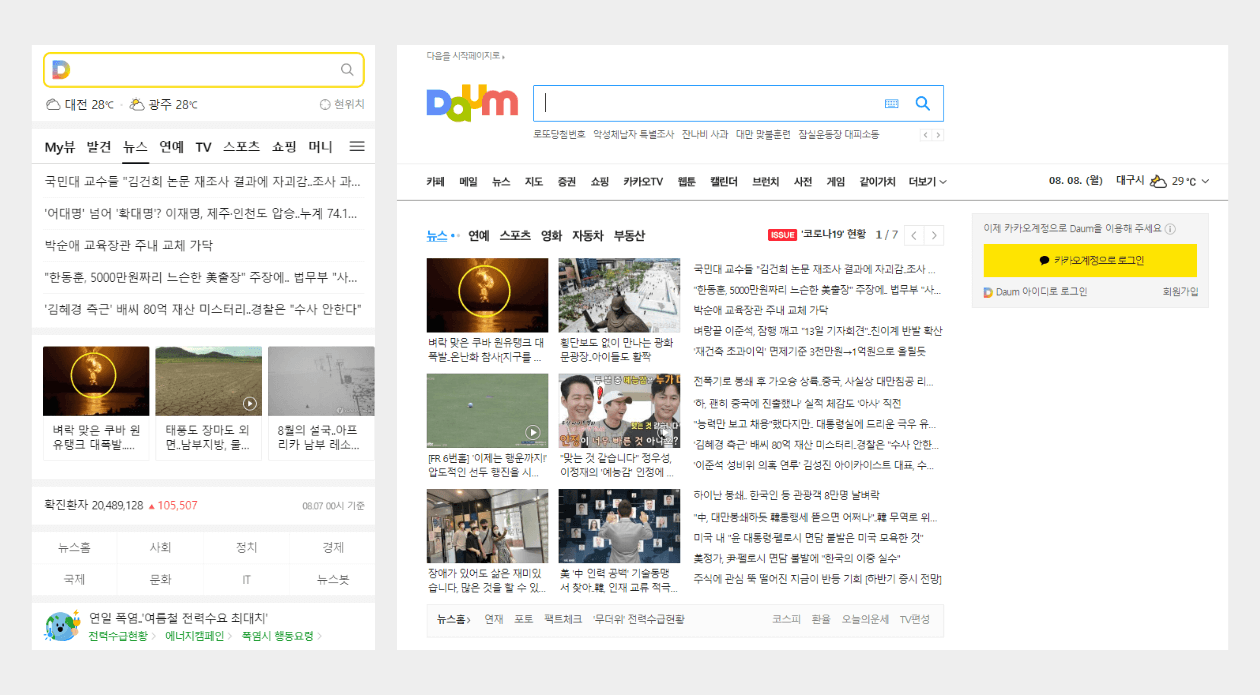Show previous trending keywords with left arrow

coord(925,135)
